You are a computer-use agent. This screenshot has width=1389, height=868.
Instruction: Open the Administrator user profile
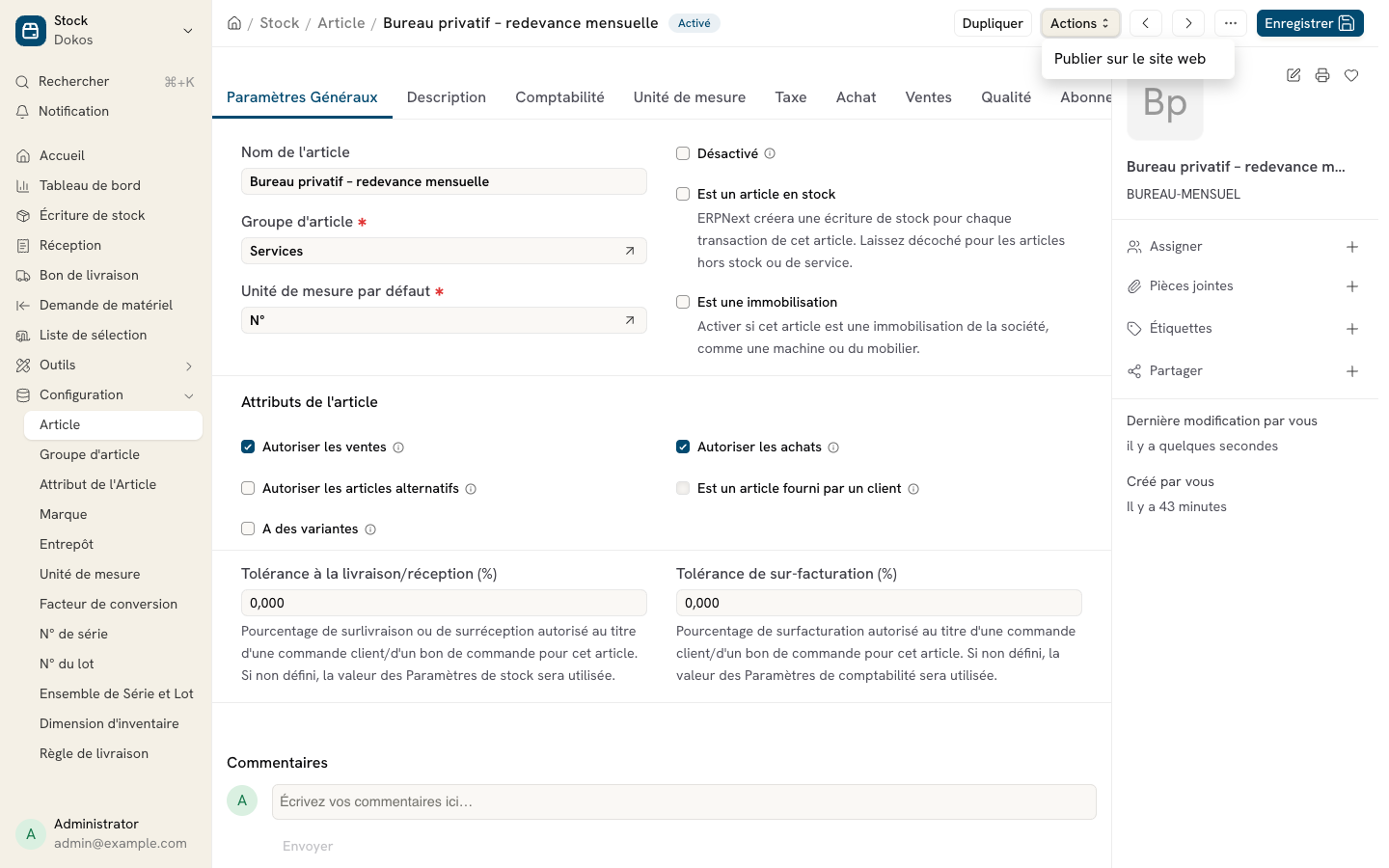tap(106, 833)
